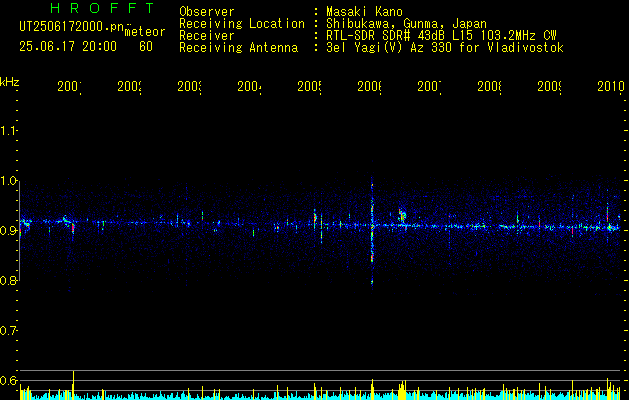Click the 2002 time axis label

[x=130, y=87]
